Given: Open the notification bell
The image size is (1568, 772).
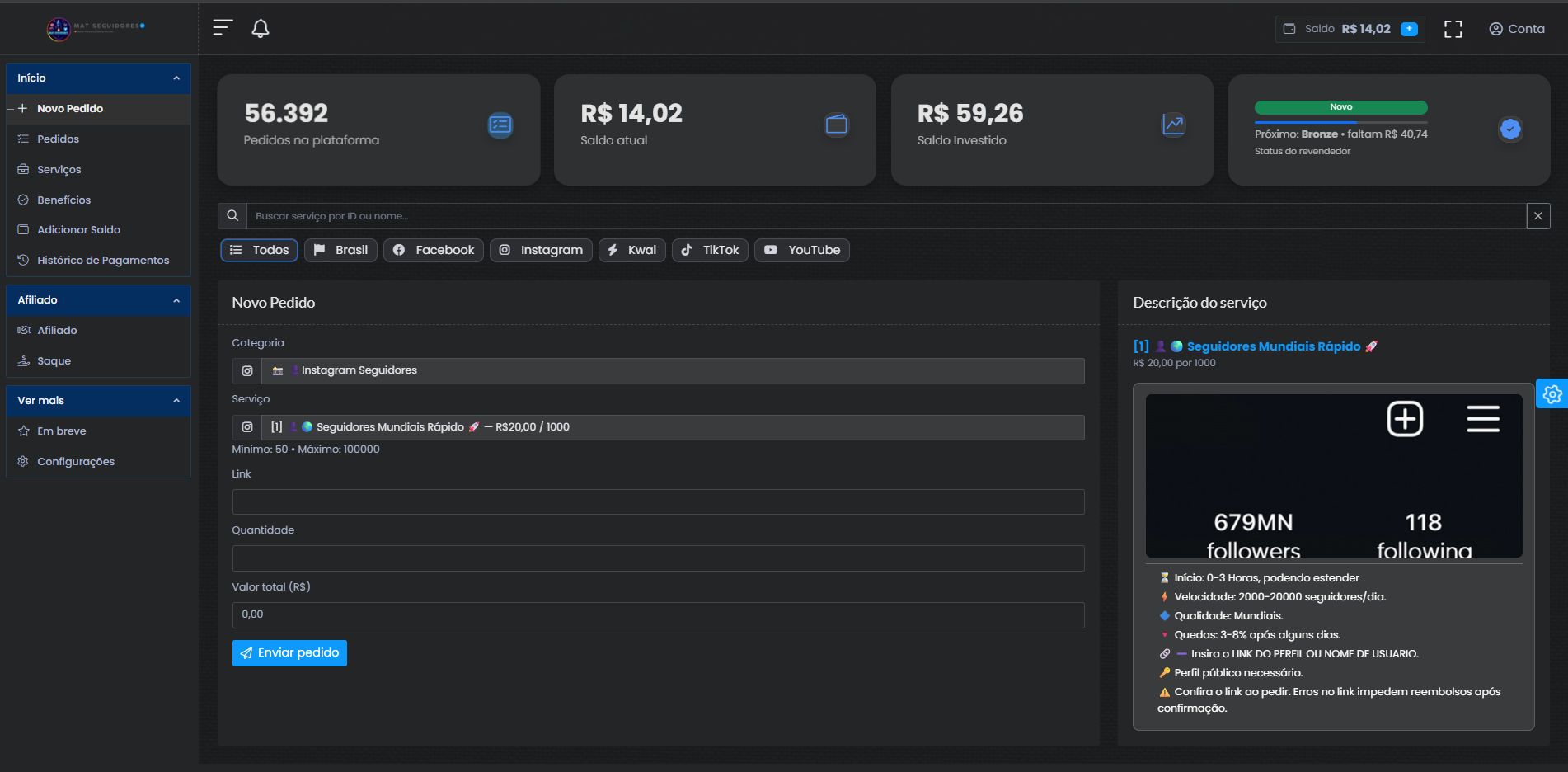Looking at the screenshot, I should pos(261,28).
